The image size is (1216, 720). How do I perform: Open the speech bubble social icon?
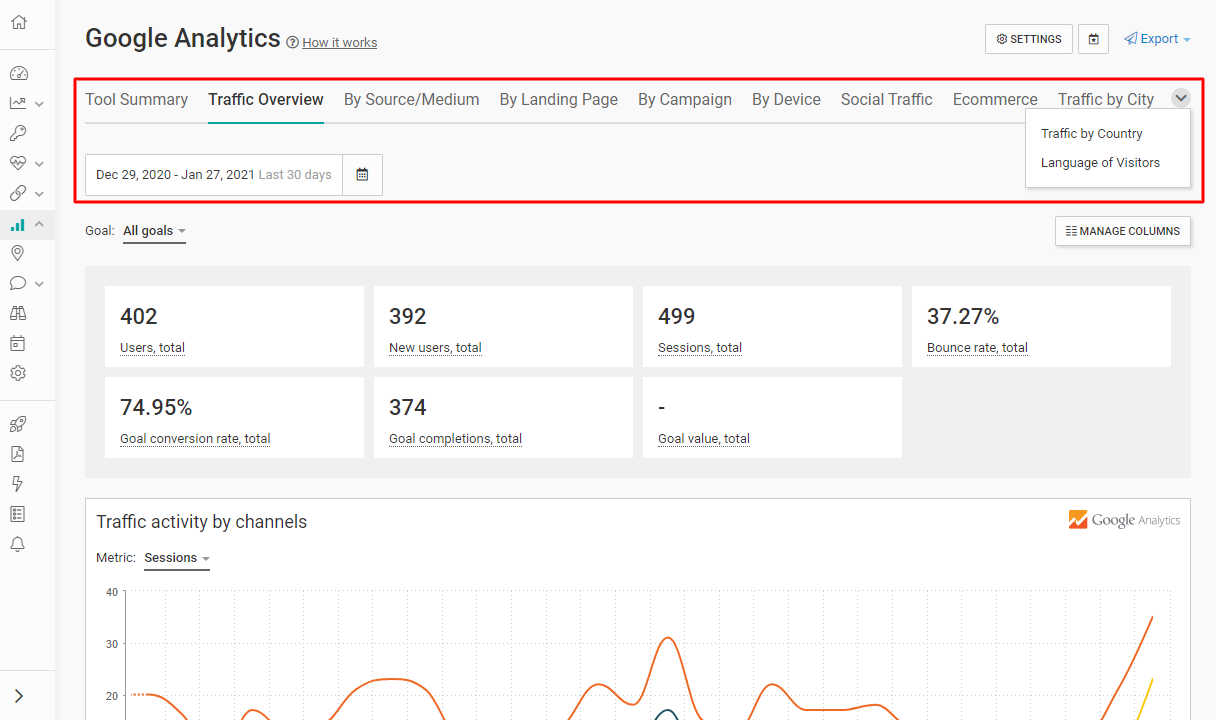[x=18, y=283]
